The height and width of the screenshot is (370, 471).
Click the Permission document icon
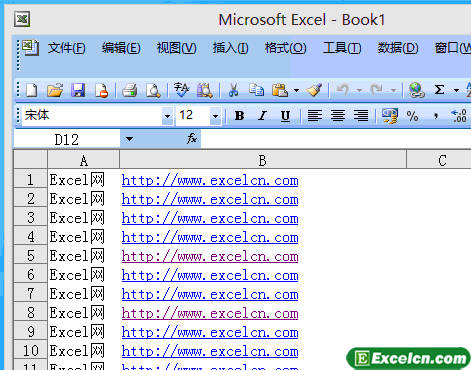[x=101, y=90]
